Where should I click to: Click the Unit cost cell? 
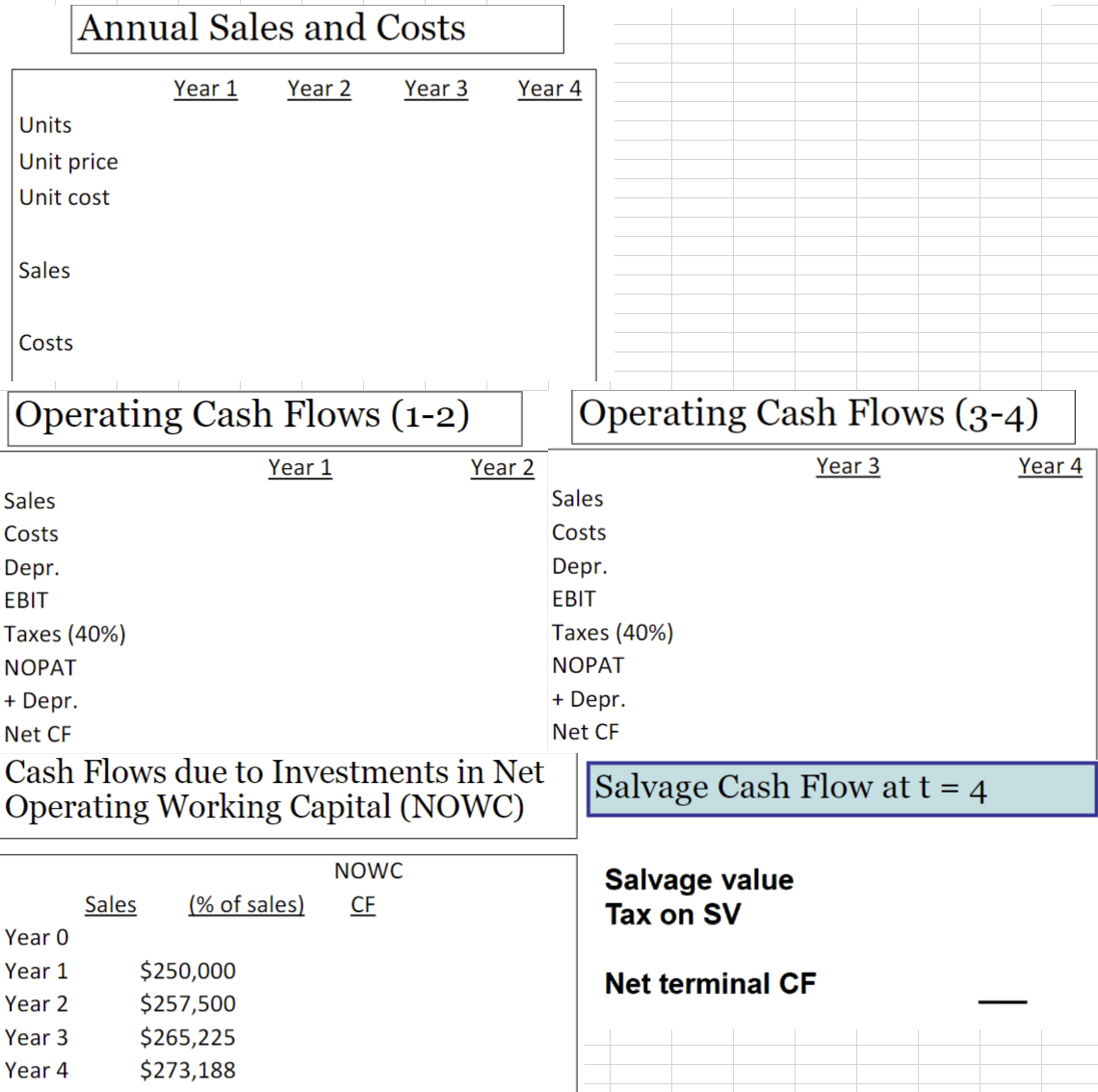tap(64, 197)
